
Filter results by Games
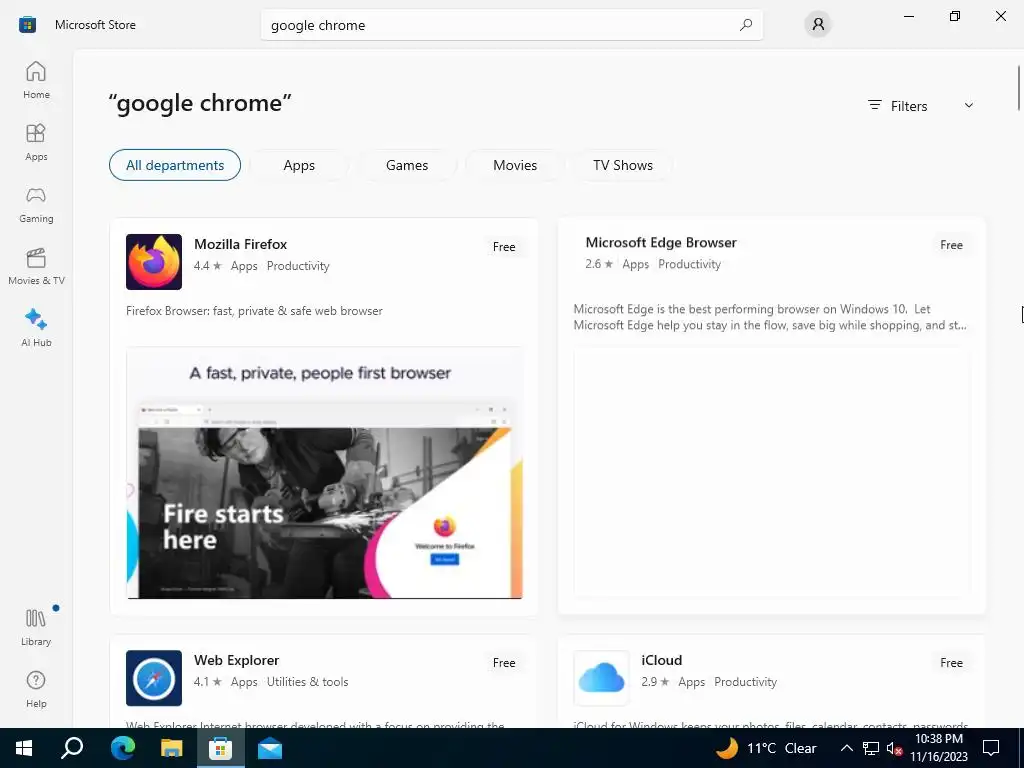(407, 165)
